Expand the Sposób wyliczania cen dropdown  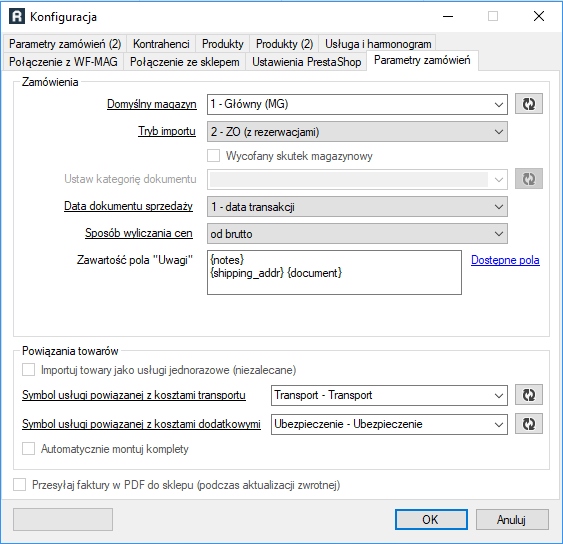click(x=357, y=234)
